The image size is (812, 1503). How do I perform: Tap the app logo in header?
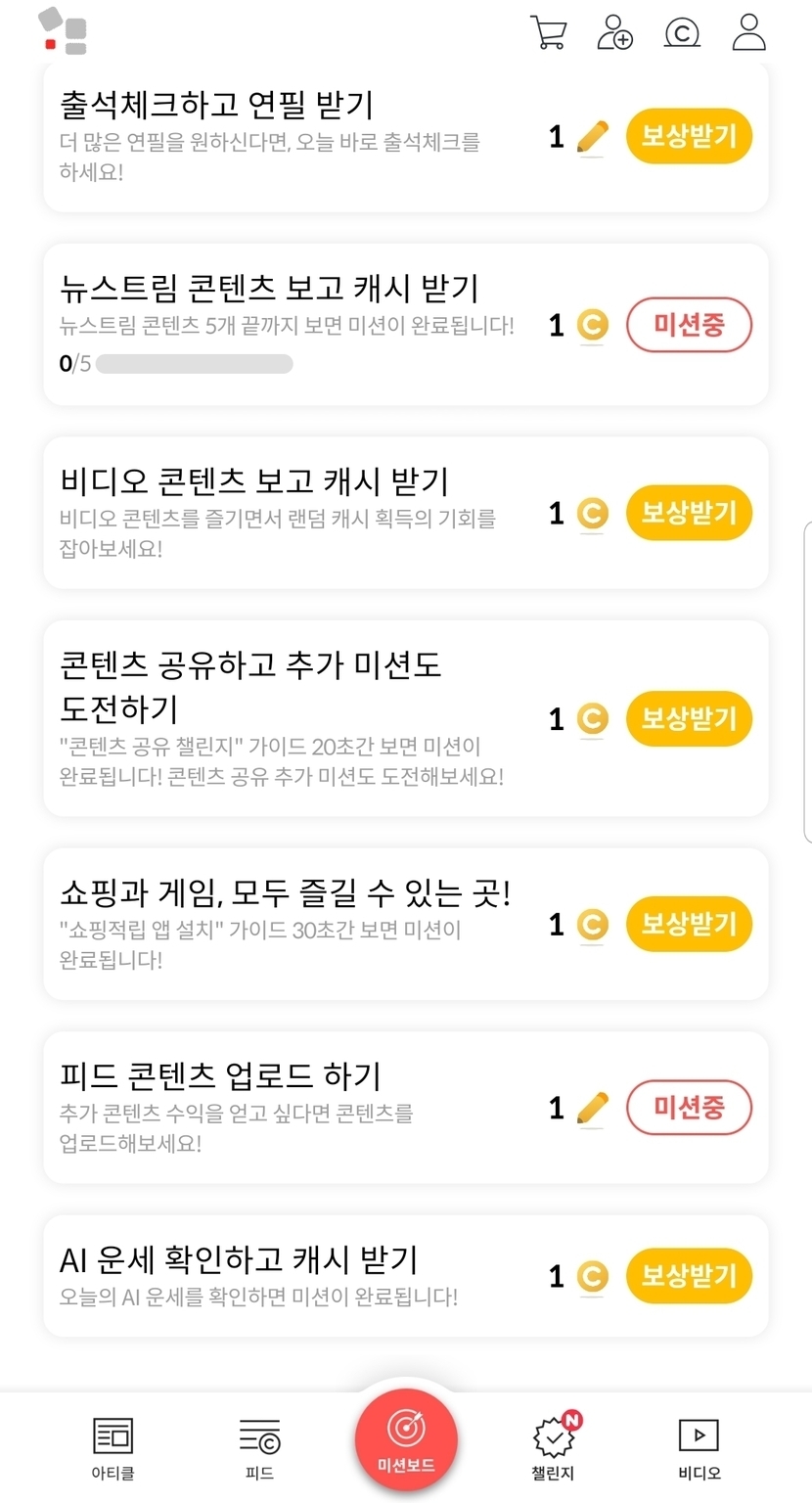64,31
